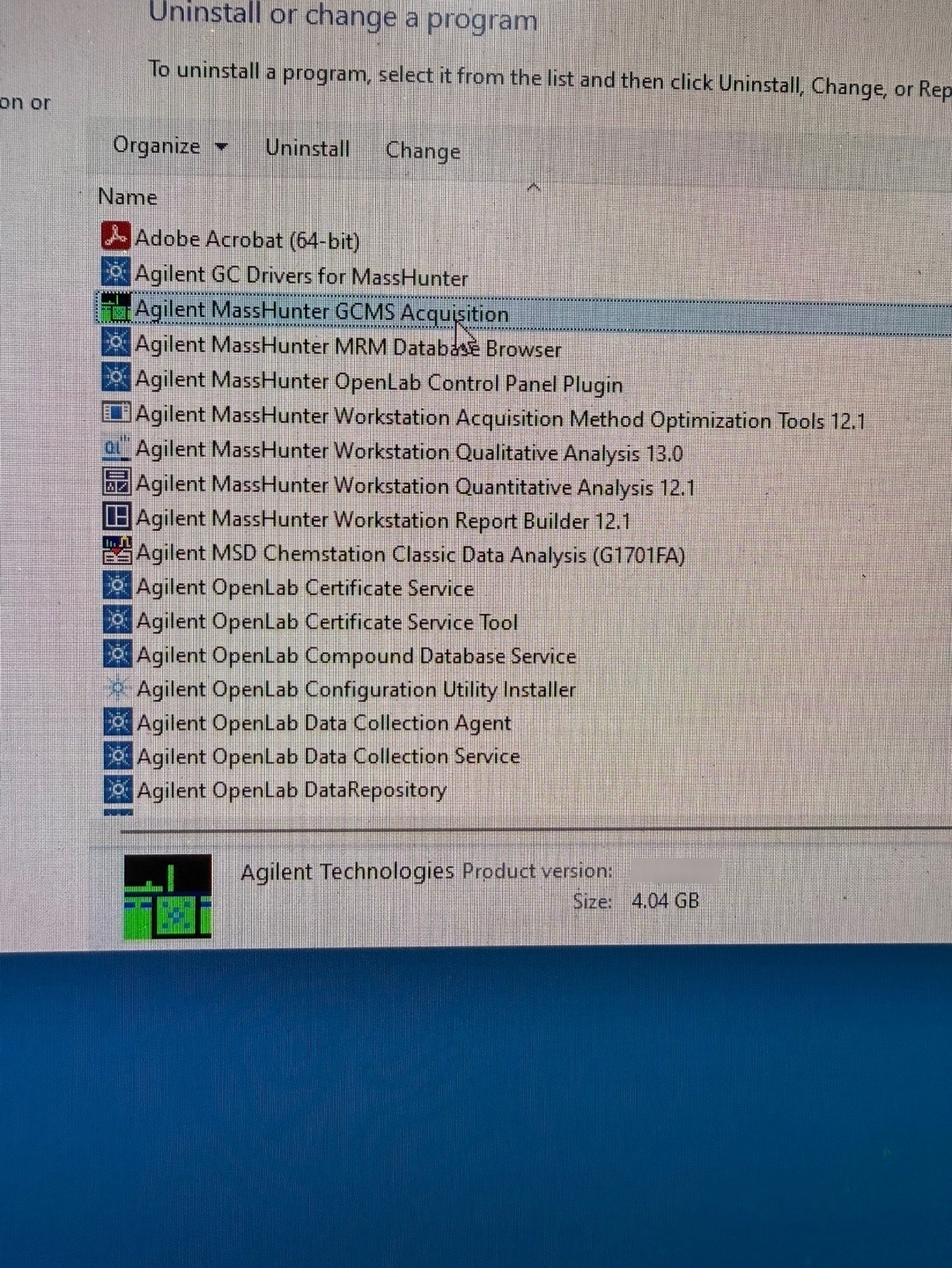Click the MRM Database Browser icon

[115, 343]
